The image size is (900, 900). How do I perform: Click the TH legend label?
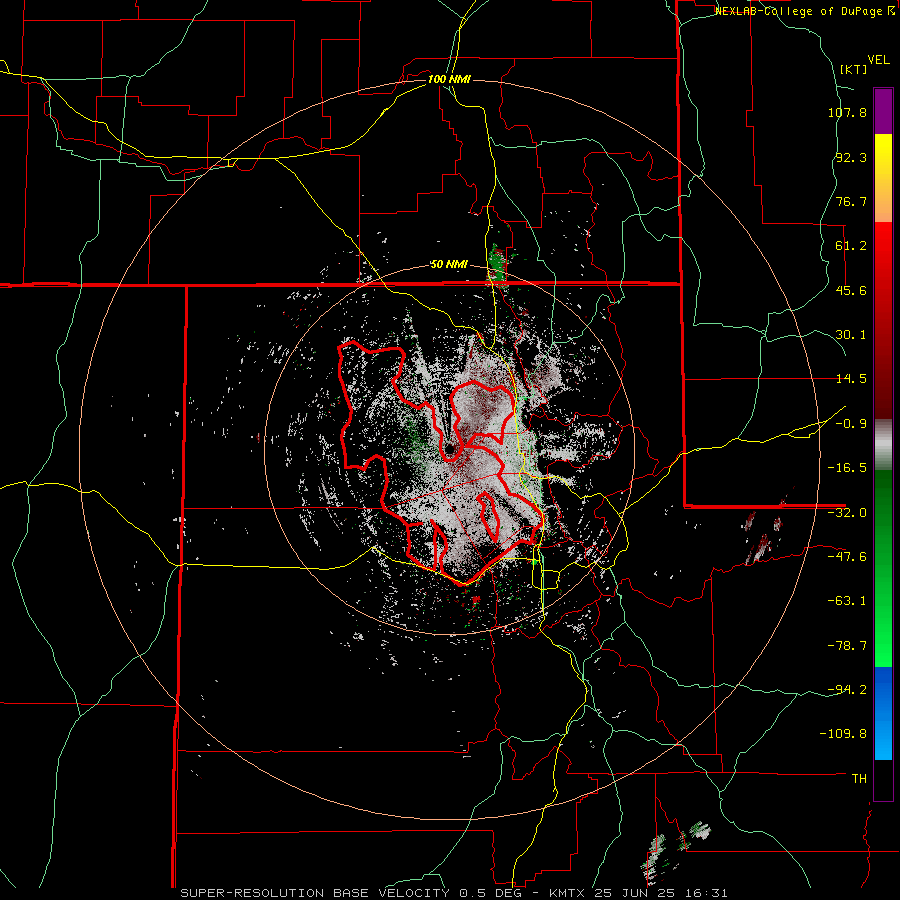(859, 779)
